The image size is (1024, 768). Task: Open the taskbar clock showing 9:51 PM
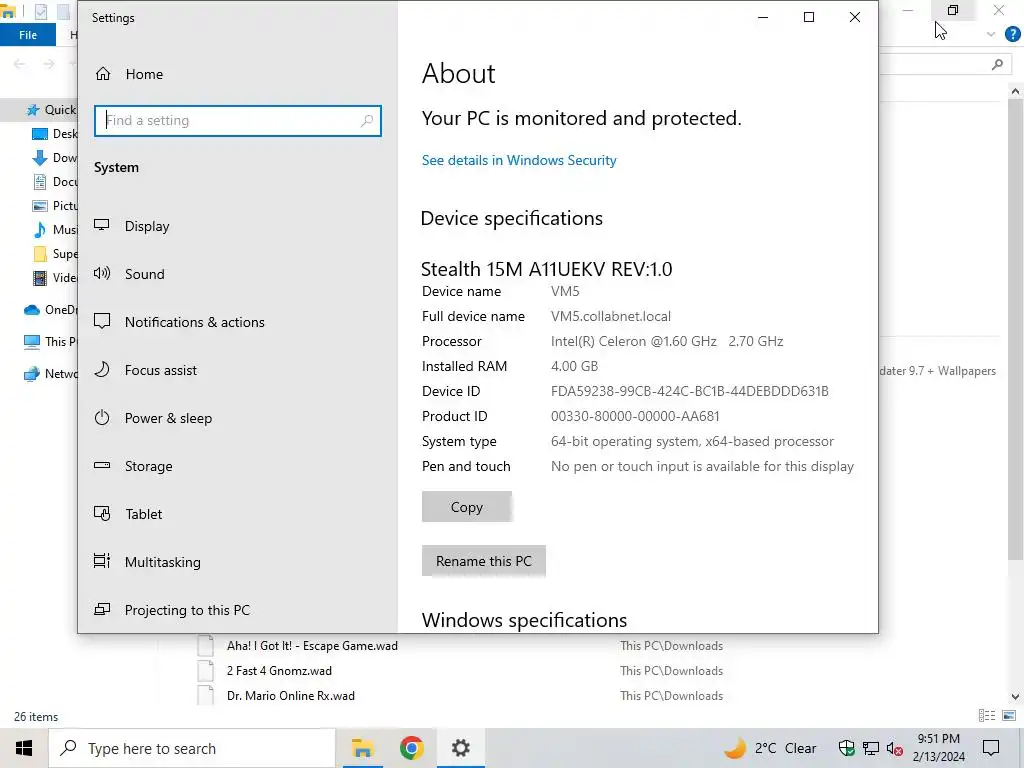tap(938, 748)
